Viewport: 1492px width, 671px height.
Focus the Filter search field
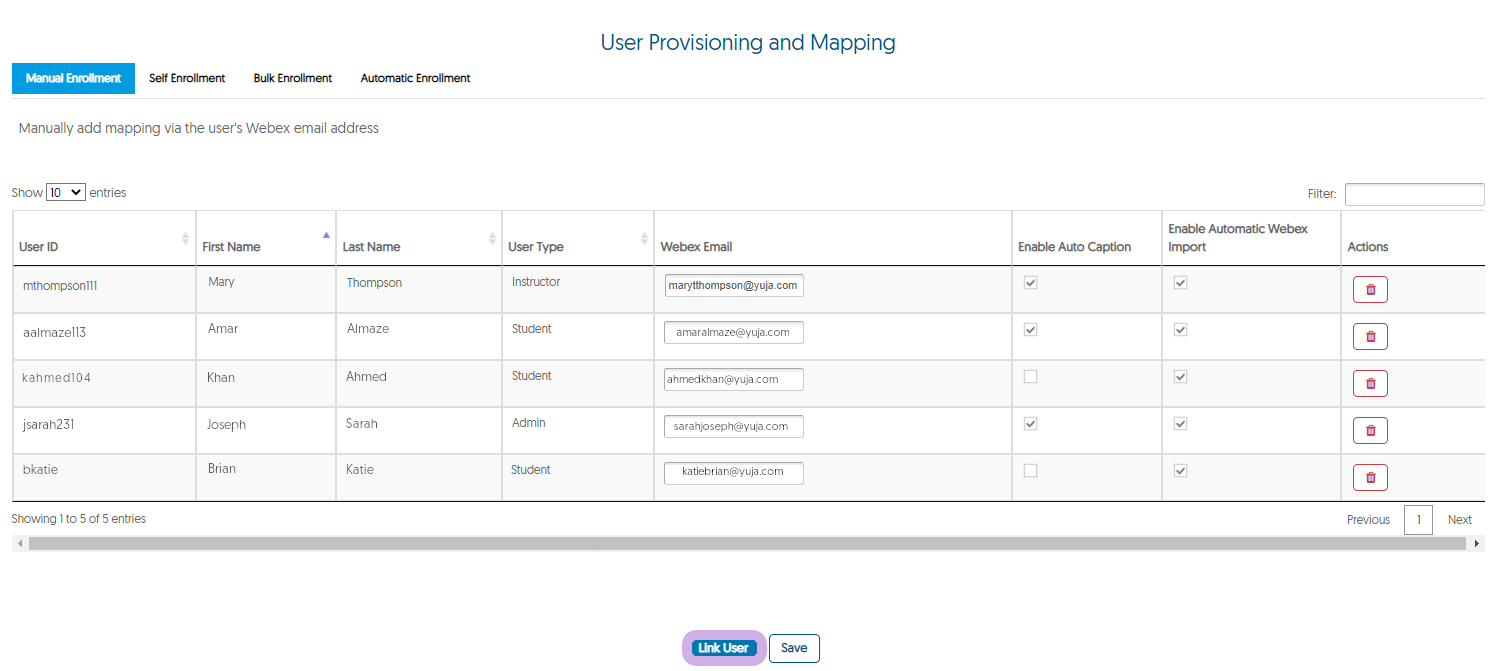(1414, 194)
